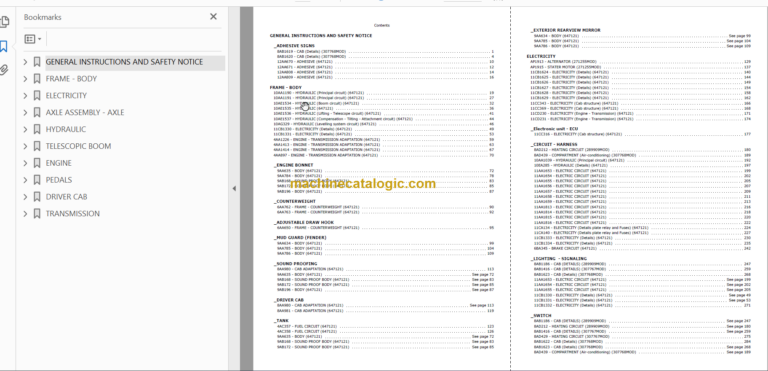Click bookmark icon beside FRAME - BODY
Image resolution: width=768 pixels, height=371 pixels.
[37, 79]
